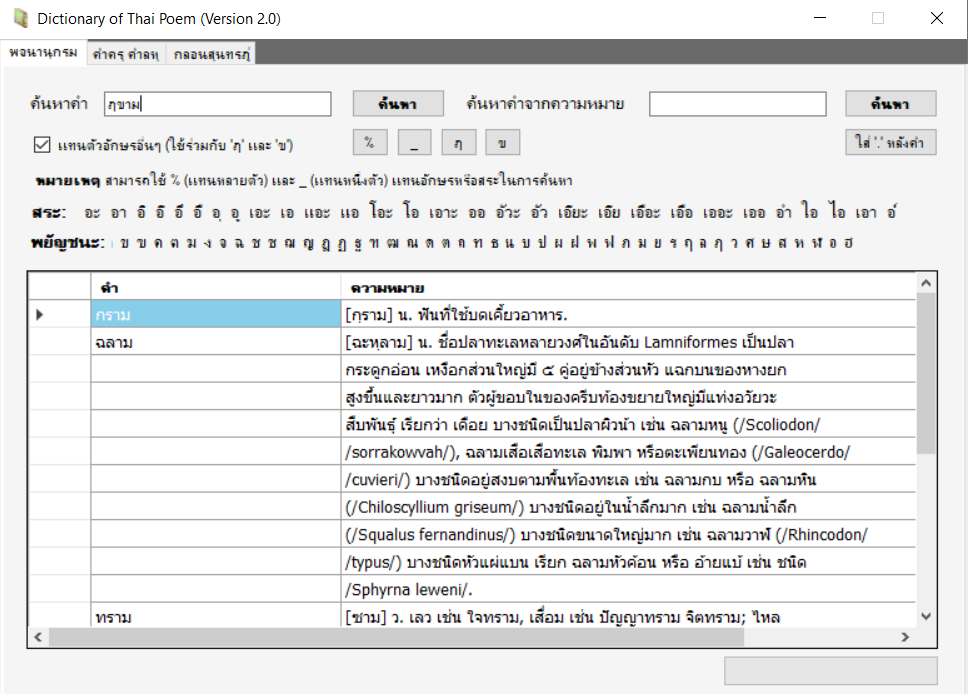The width and height of the screenshot is (968, 694).
Task: Click ค้นหา button next to word search field
Action: 397,104
